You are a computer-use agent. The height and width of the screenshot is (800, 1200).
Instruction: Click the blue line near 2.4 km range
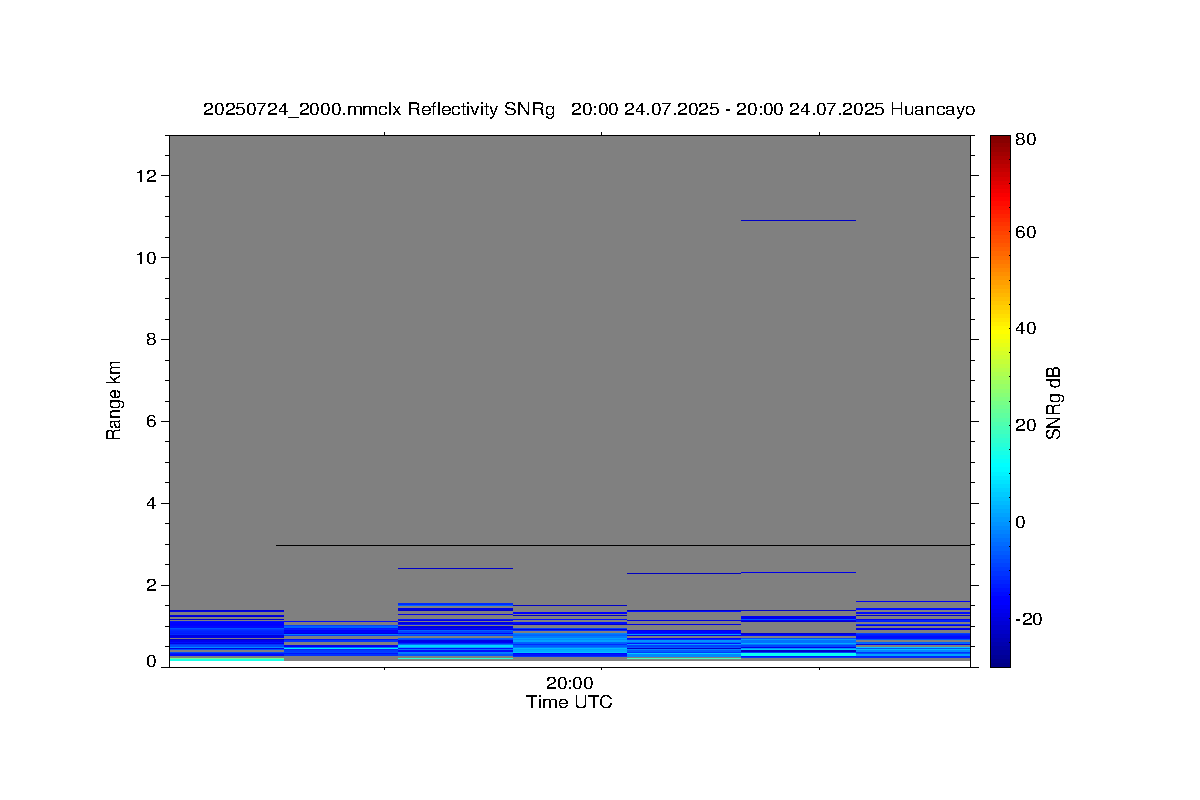click(455, 568)
